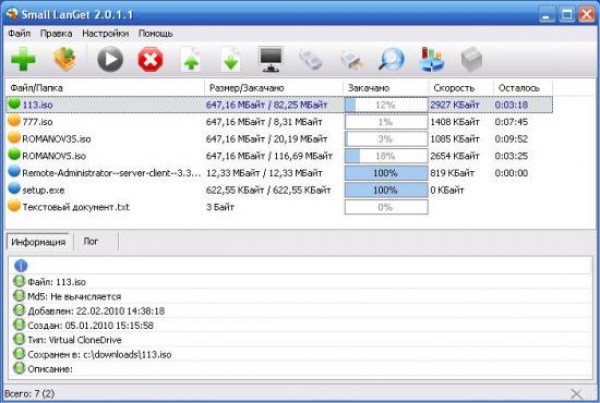Select the setup.exe file name
This screenshot has width=600, height=403.
(43, 190)
